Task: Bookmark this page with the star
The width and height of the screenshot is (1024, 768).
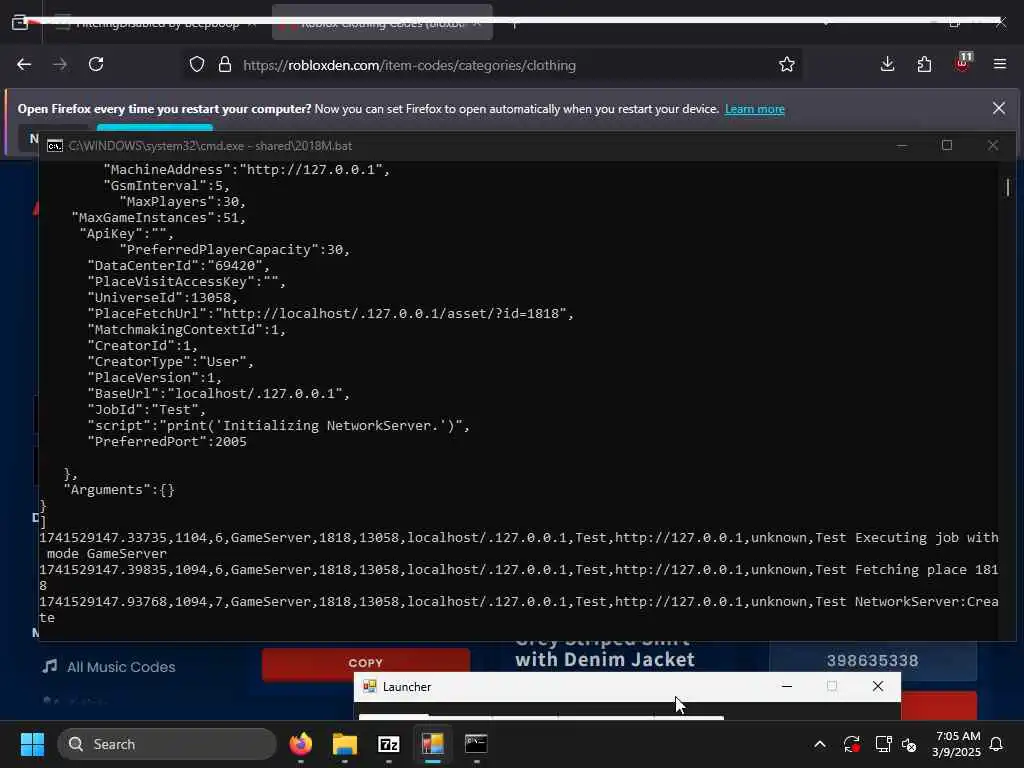Action: tap(787, 65)
